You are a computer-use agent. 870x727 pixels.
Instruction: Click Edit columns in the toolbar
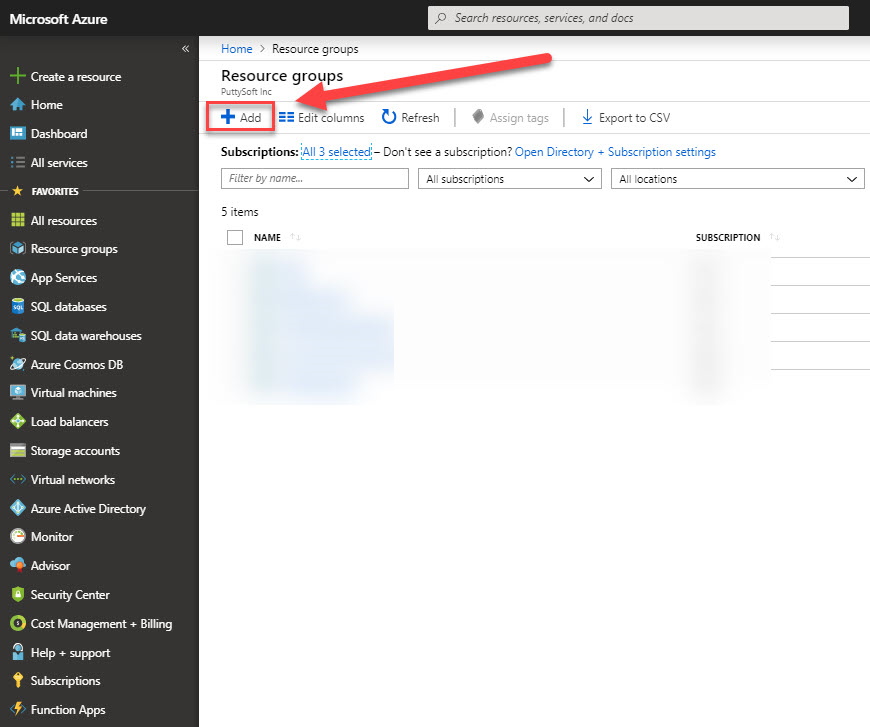[x=321, y=118]
